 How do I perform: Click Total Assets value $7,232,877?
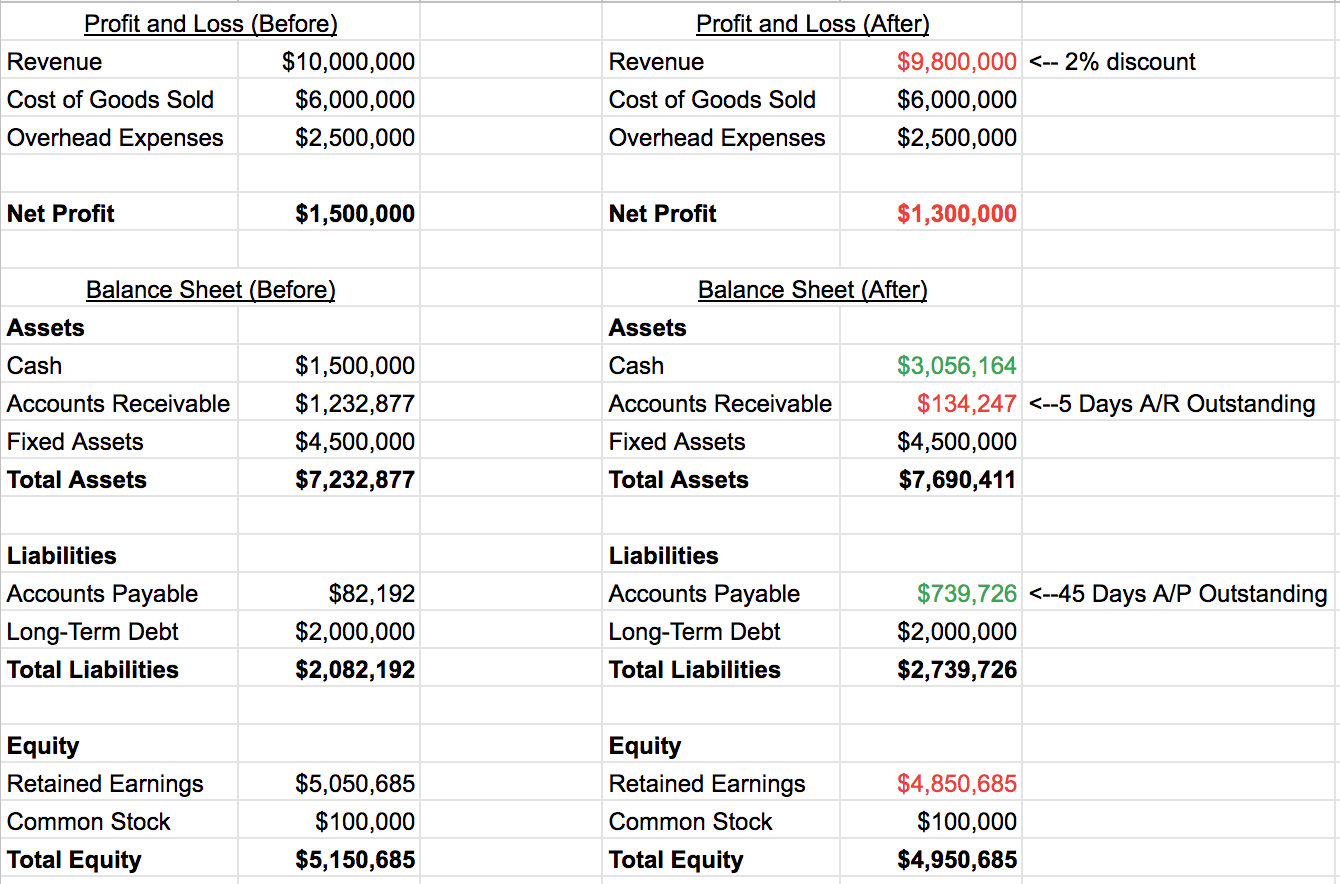pyautogui.click(x=355, y=480)
